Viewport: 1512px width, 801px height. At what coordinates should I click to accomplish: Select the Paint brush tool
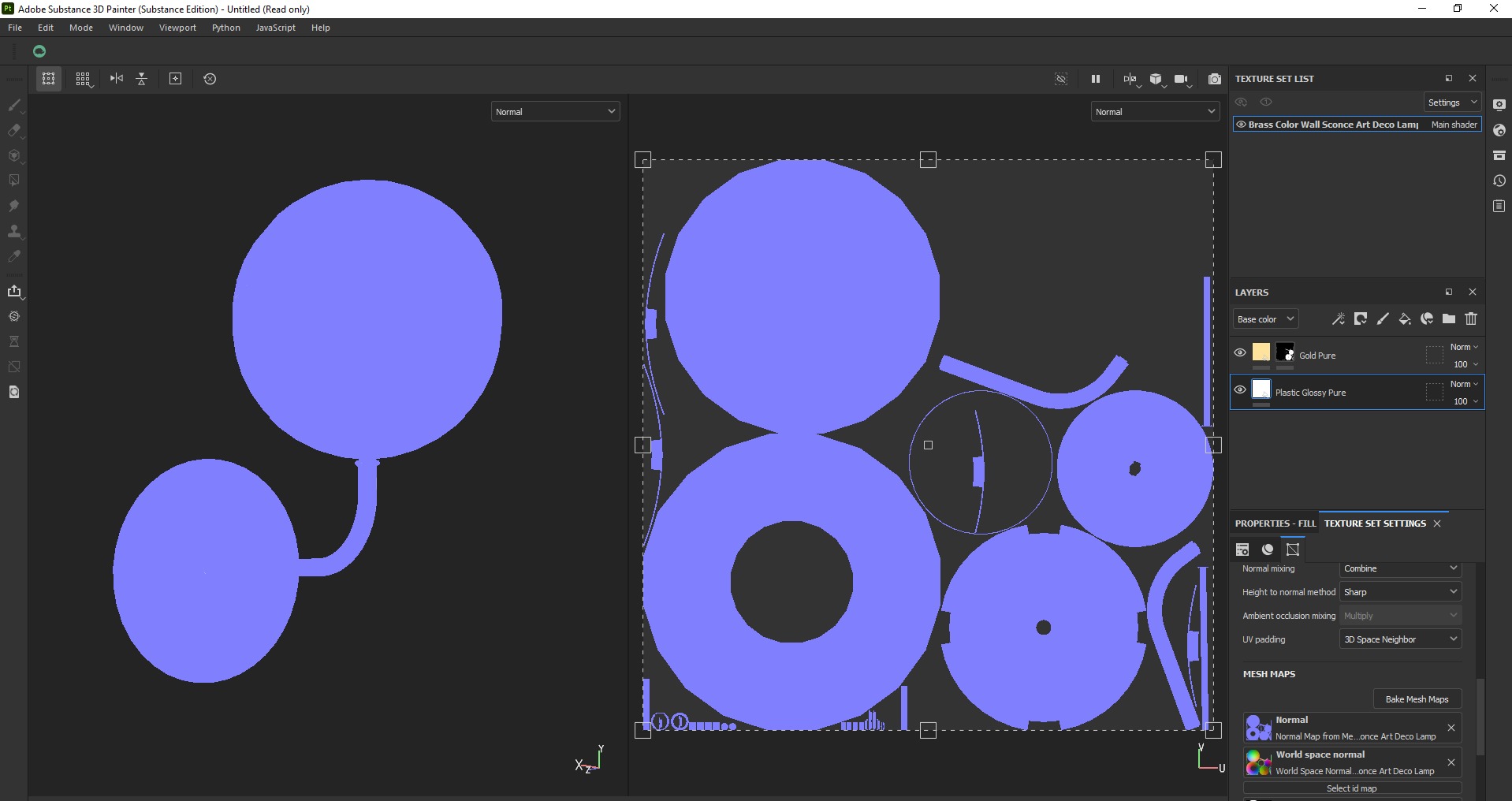point(14,105)
